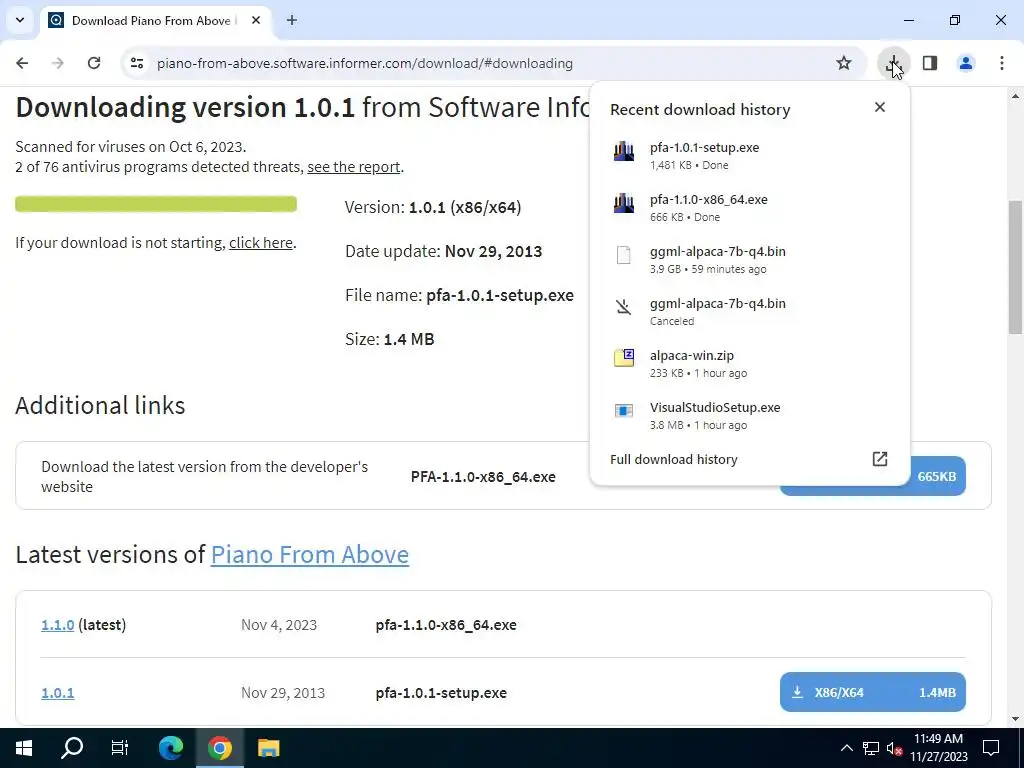
Task: Click the VisualStudioSetup.exe file icon
Action: (x=624, y=411)
